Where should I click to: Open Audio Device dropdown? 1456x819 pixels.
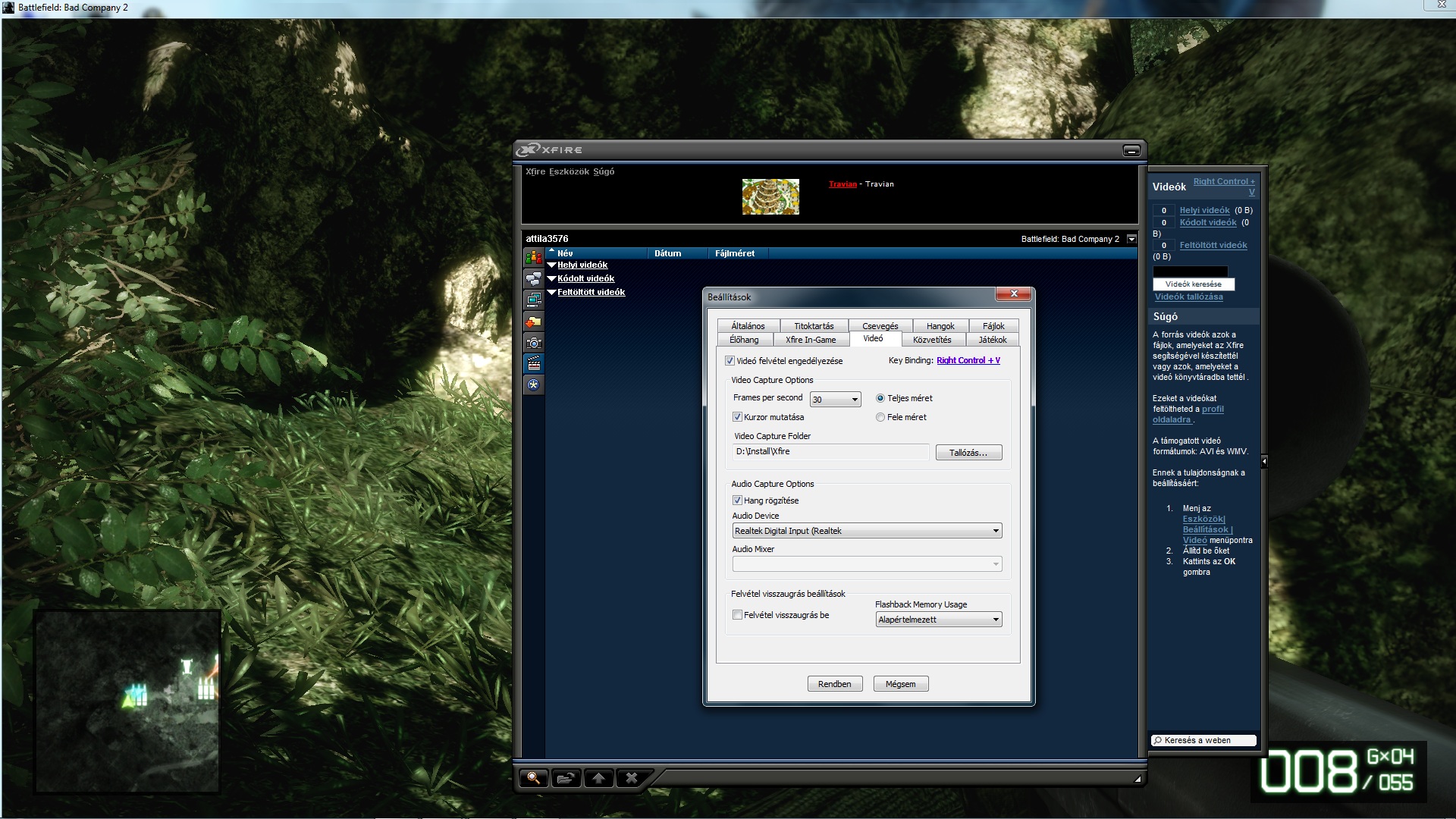pyautogui.click(x=867, y=531)
